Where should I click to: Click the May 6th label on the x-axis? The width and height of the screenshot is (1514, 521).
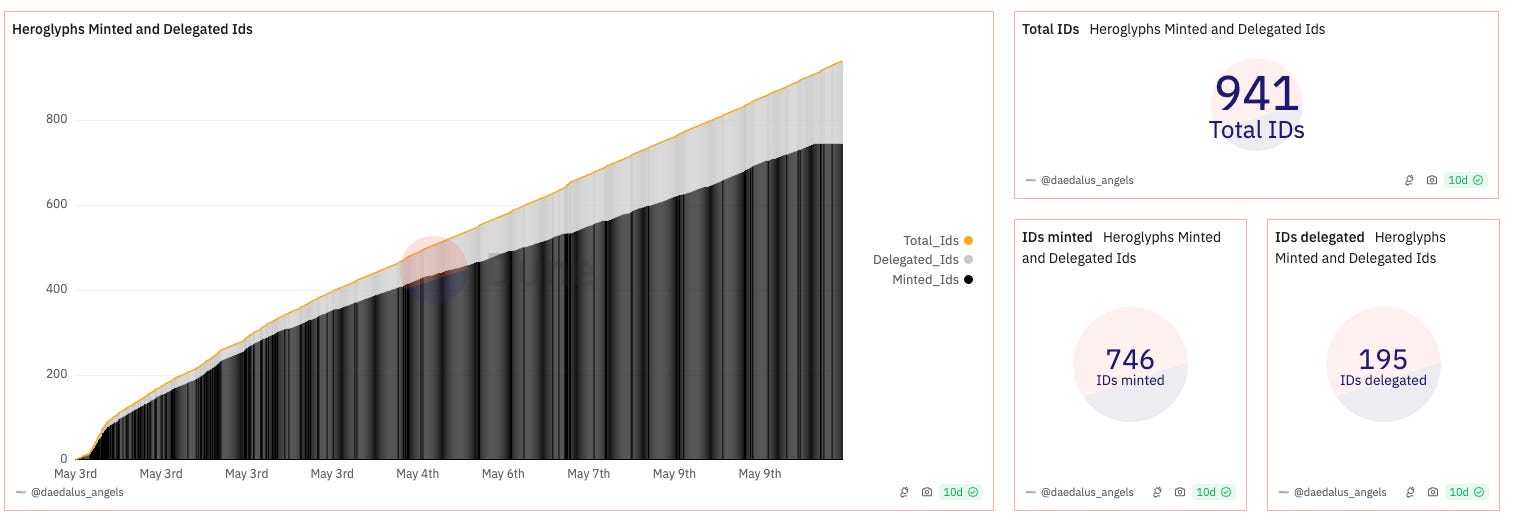tap(503, 473)
